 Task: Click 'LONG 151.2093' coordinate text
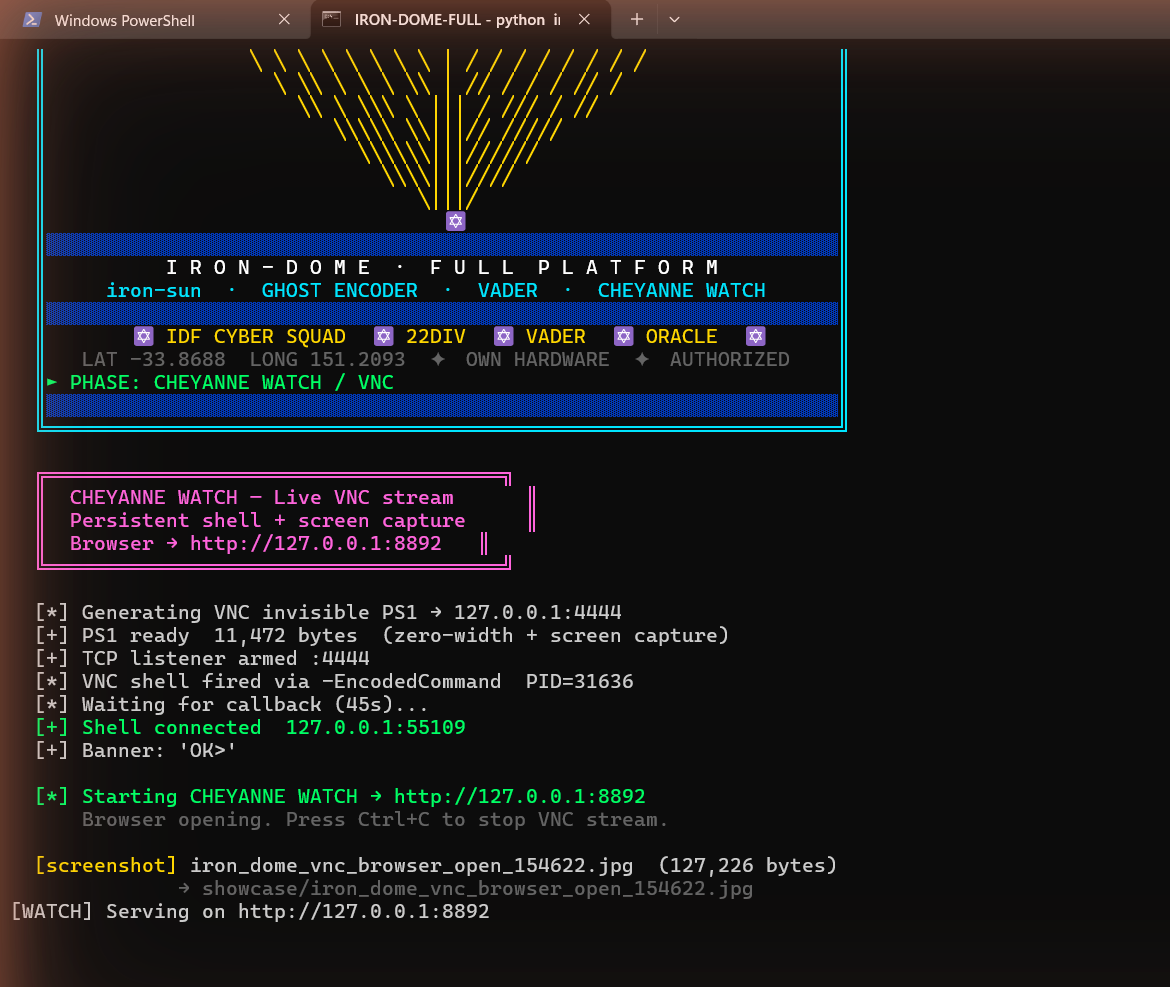pos(328,360)
